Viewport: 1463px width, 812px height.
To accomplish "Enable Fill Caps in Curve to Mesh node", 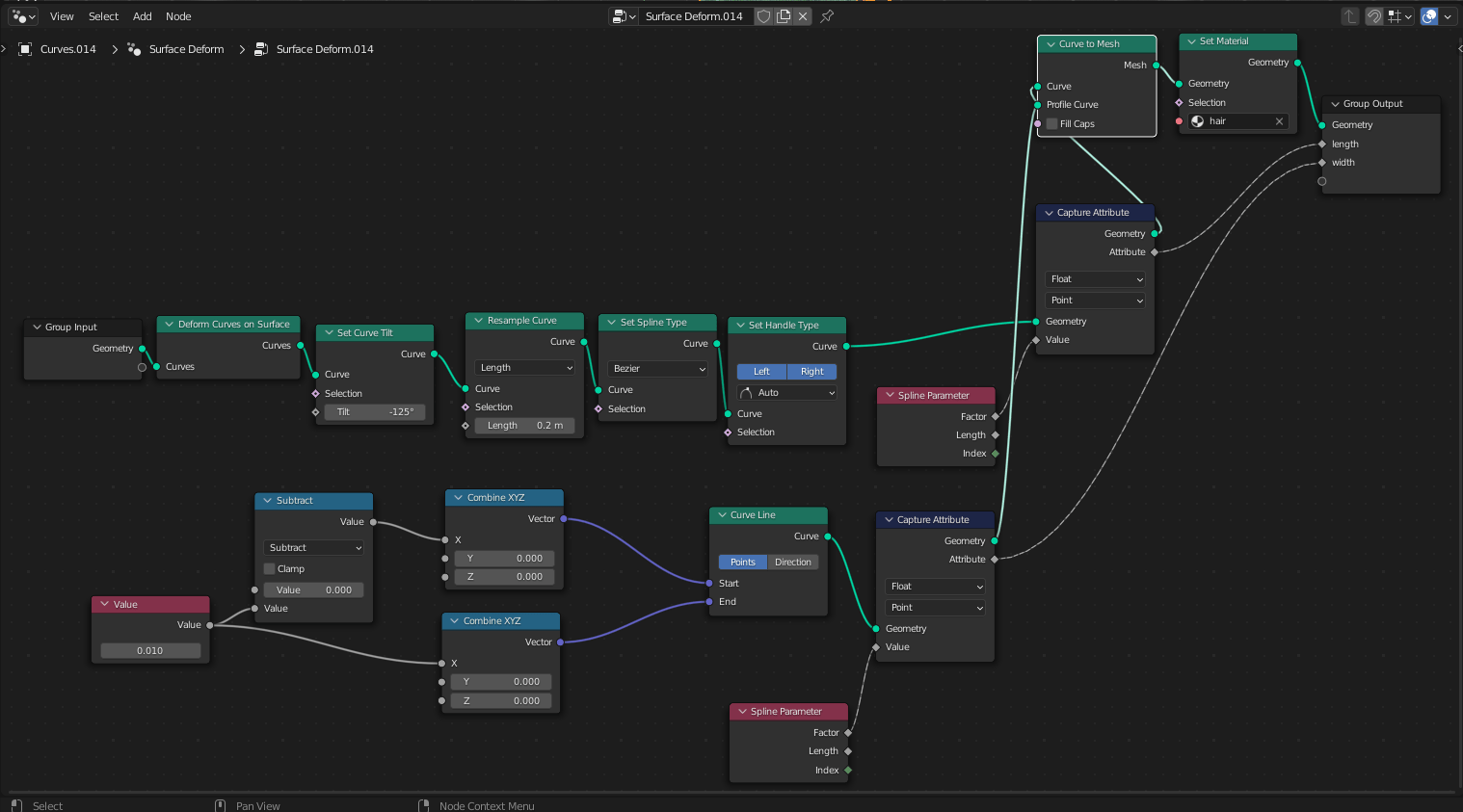I will point(1051,123).
